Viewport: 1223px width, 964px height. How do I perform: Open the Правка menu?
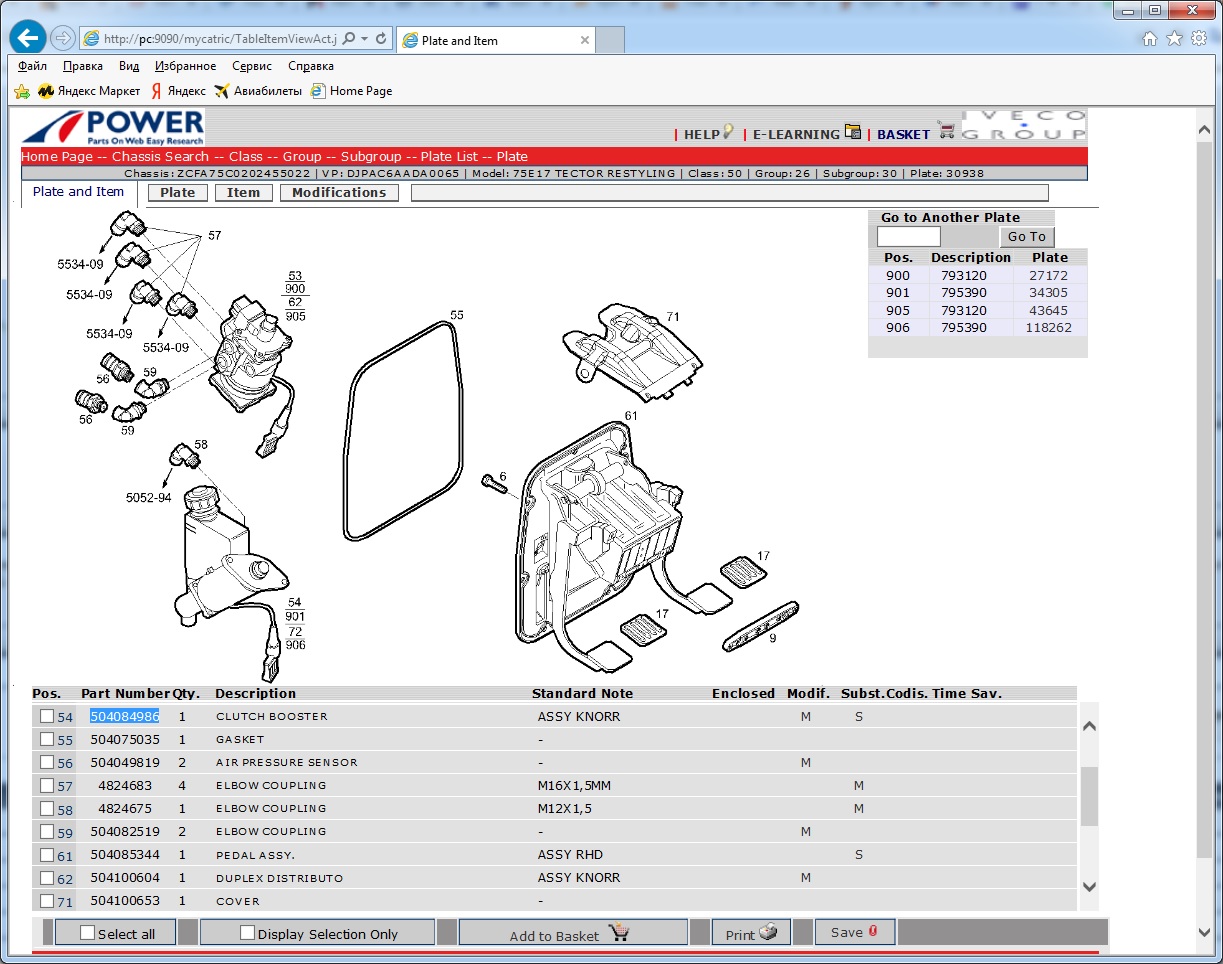click(83, 66)
